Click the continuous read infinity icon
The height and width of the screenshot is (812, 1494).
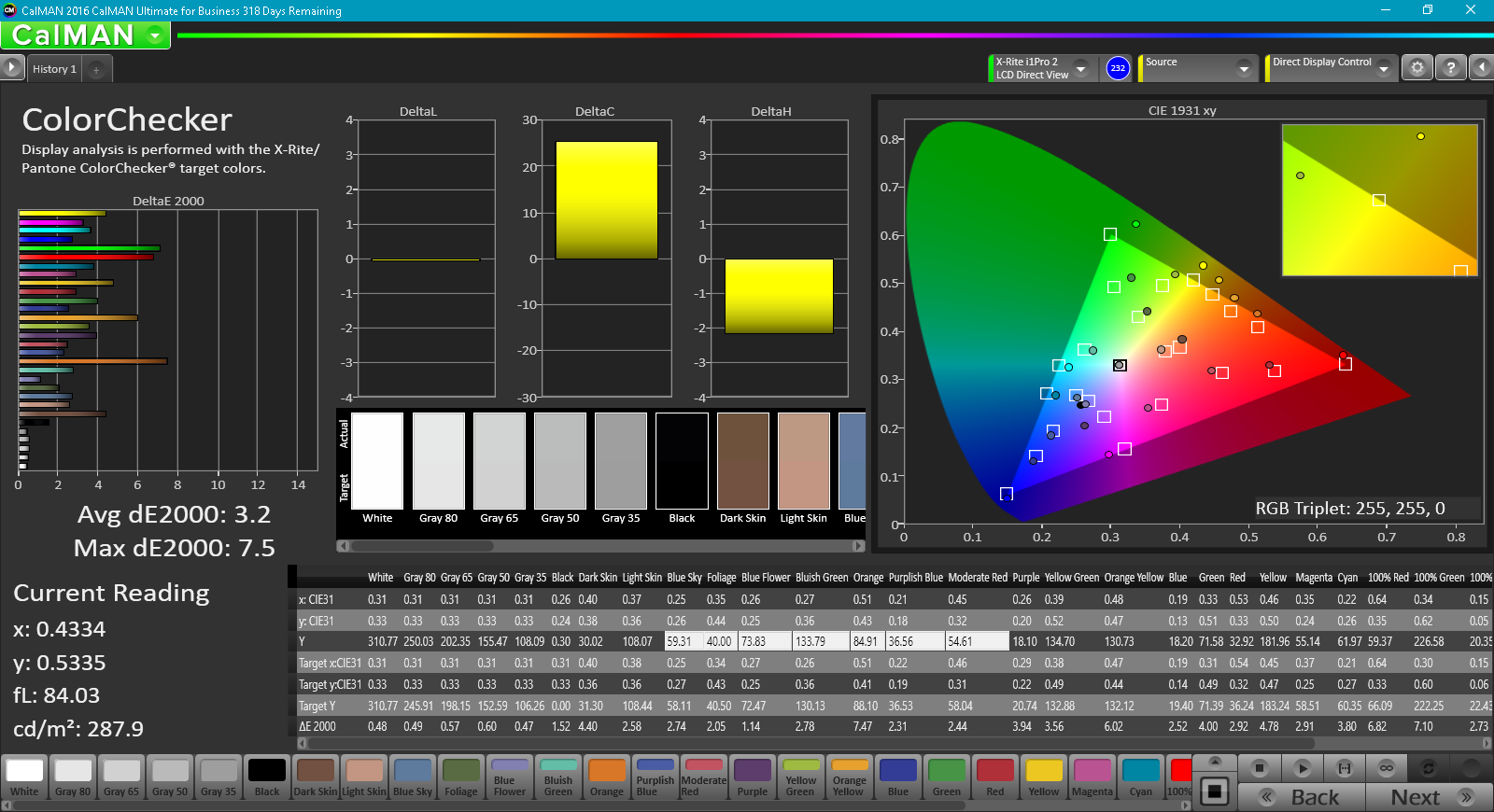pyautogui.click(x=1387, y=768)
